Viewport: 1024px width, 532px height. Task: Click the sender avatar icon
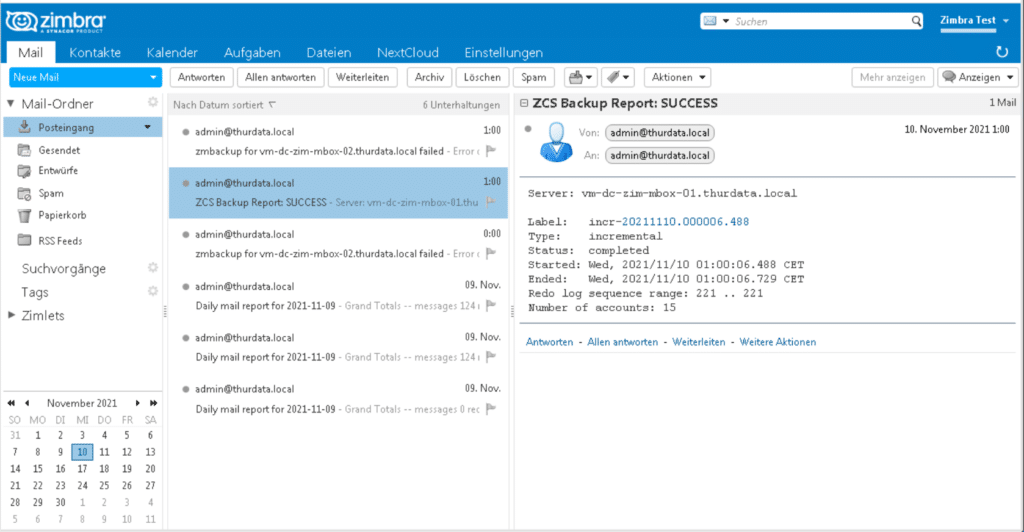pos(556,142)
